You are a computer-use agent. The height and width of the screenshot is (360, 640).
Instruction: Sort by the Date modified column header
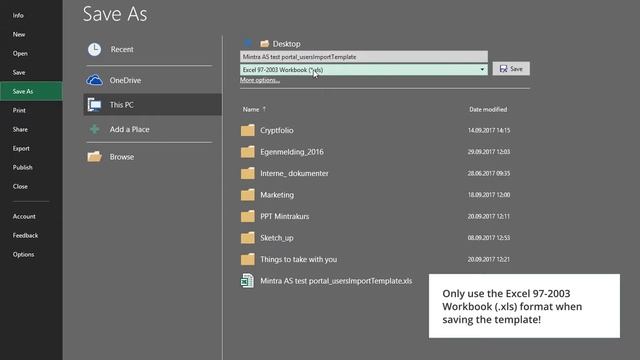pyautogui.click(x=488, y=109)
